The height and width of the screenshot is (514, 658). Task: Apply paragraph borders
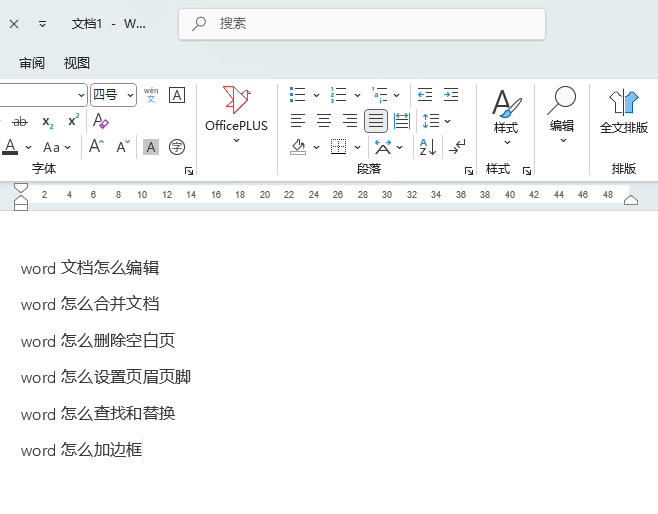pyautogui.click(x=339, y=147)
